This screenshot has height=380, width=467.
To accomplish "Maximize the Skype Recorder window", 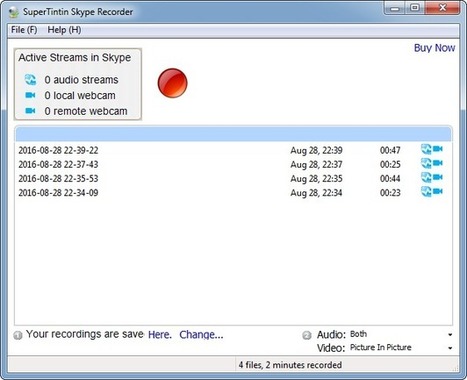I will click(415, 8).
